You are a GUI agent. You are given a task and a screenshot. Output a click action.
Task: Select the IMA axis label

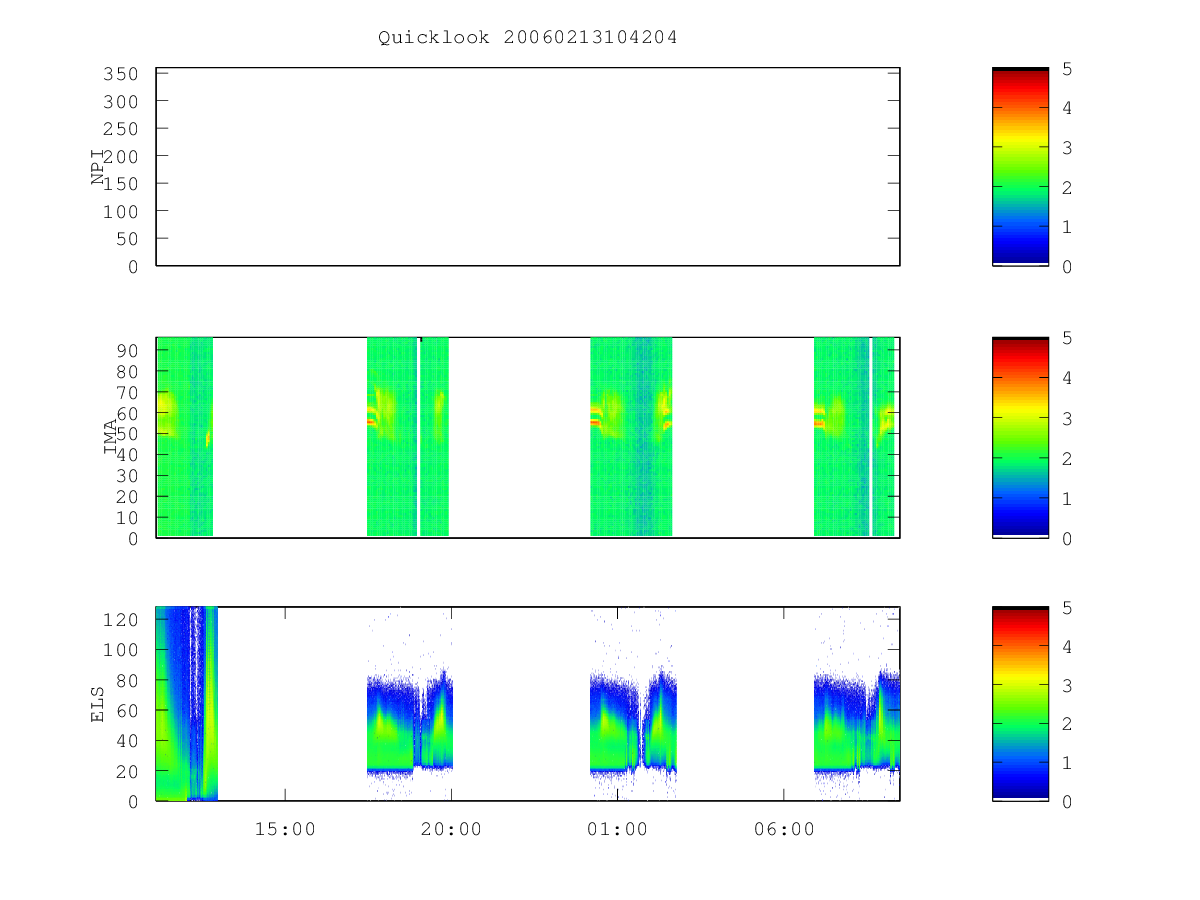110,438
